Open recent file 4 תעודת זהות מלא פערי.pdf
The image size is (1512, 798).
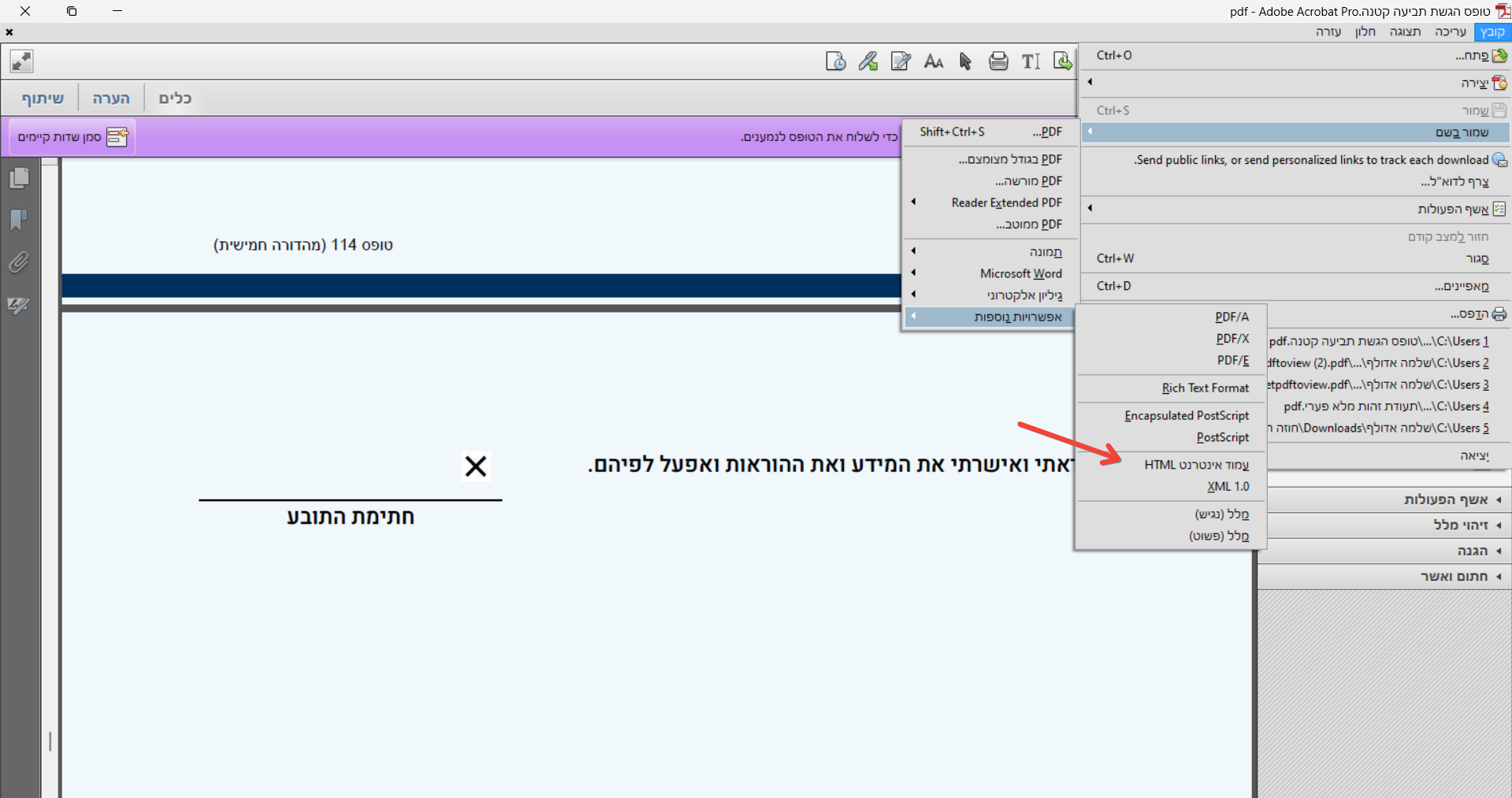tap(1388, 406)
